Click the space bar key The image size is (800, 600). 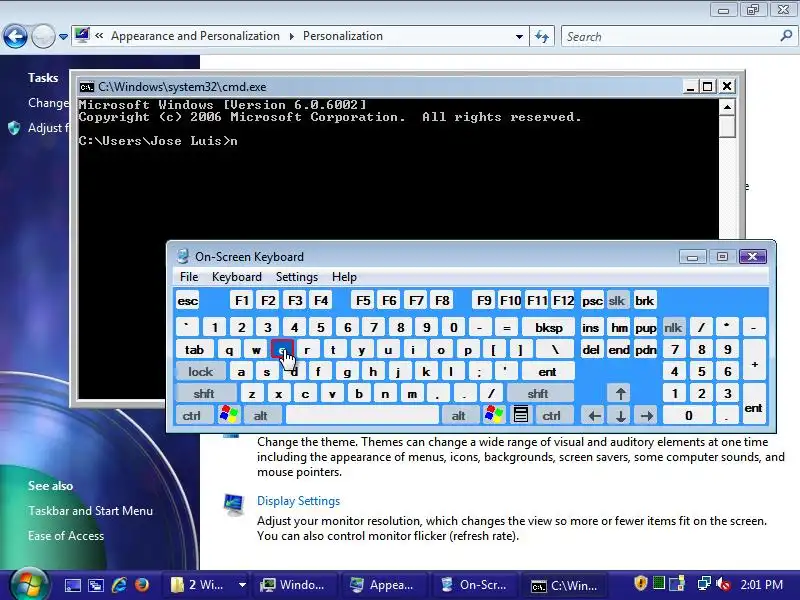tap(362, 415)
